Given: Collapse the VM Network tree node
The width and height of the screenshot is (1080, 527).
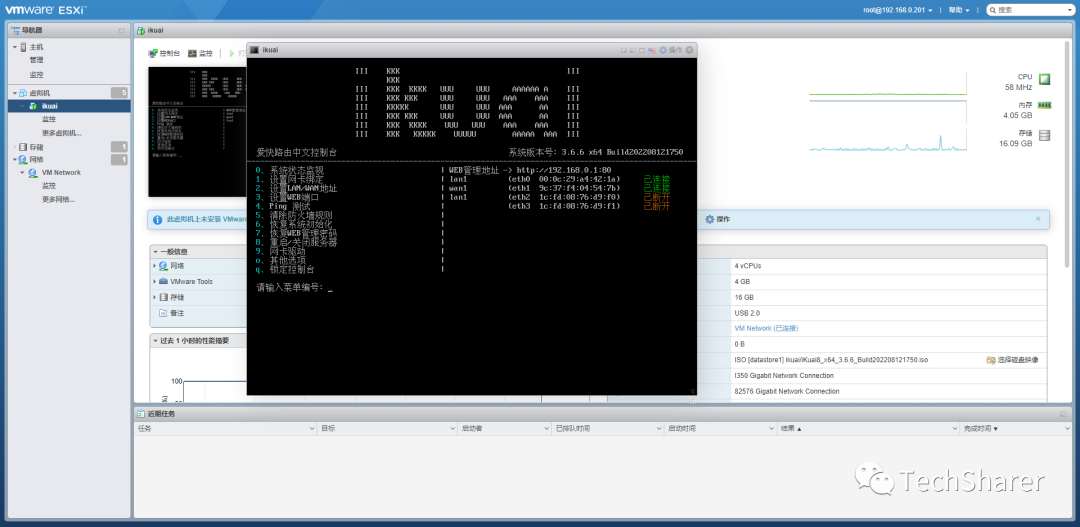Looking at the screenshot, I should pos(23,172).
